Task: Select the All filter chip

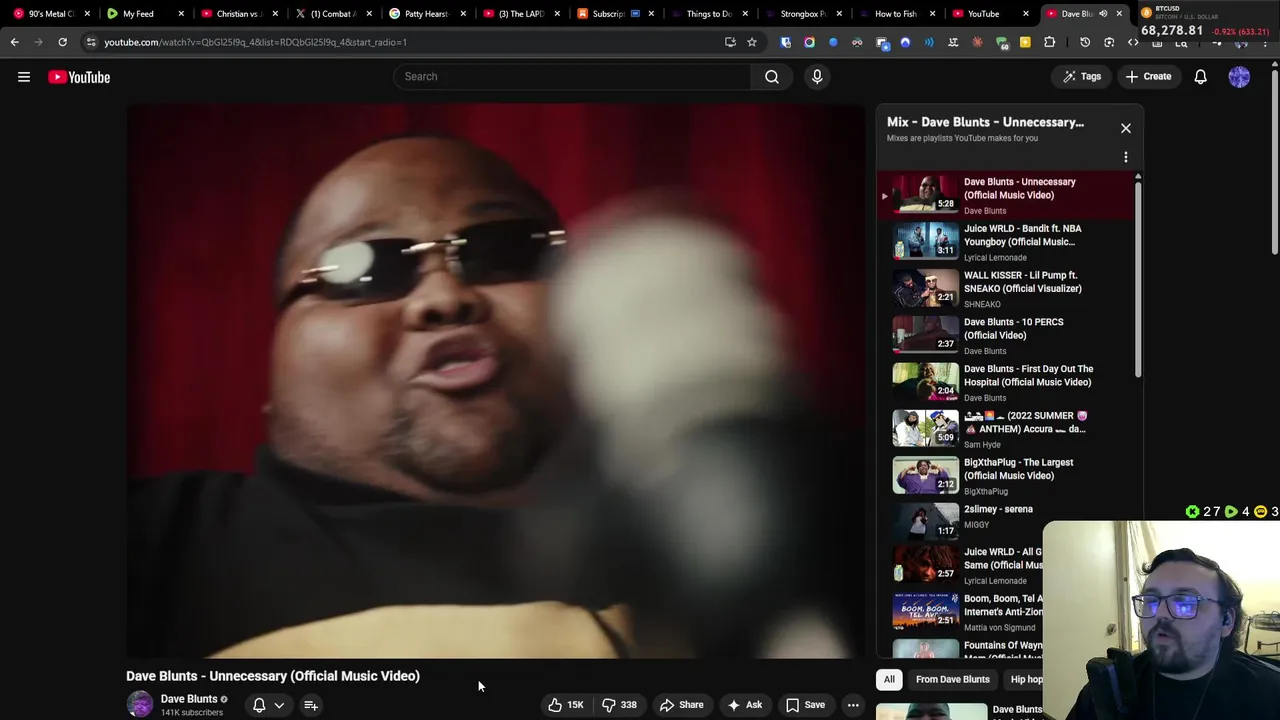Action: (x=889, y=679)
